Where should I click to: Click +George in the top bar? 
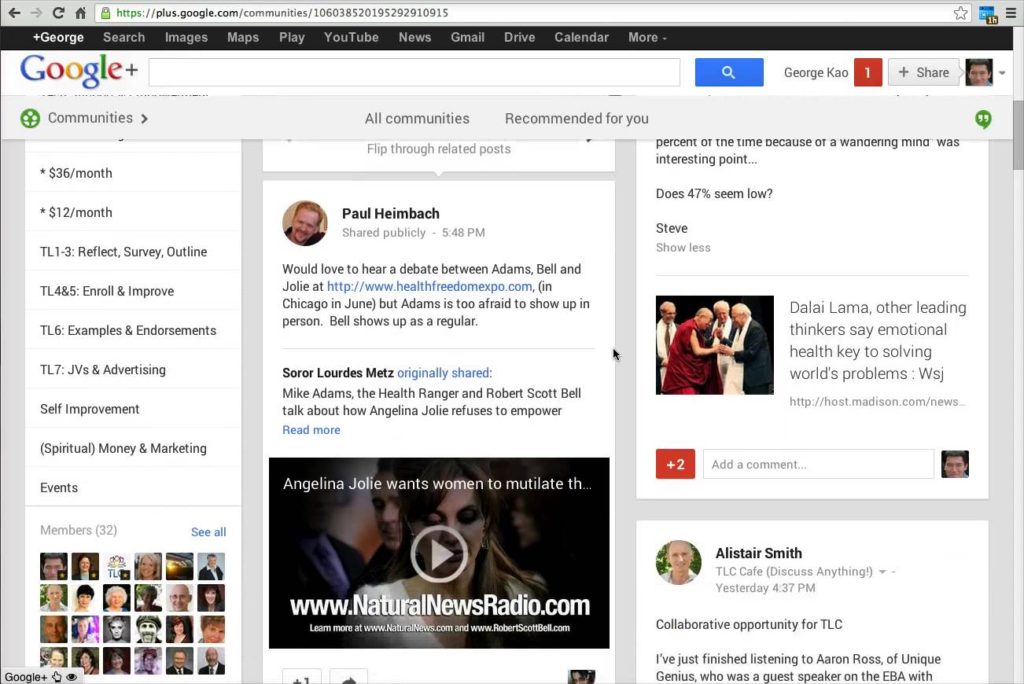tap(58, 37)
